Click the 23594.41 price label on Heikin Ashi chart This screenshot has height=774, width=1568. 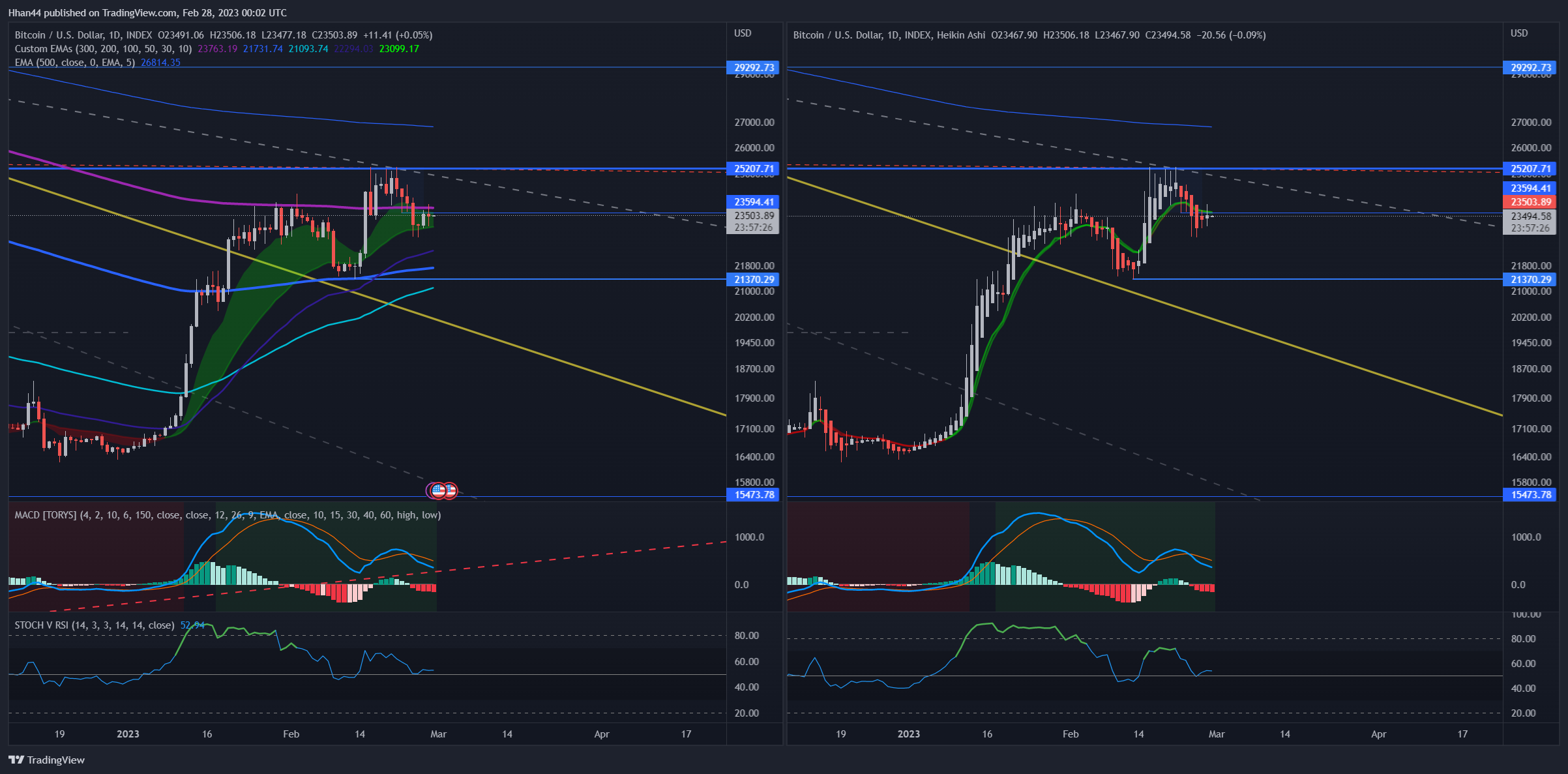point(1530,188)
